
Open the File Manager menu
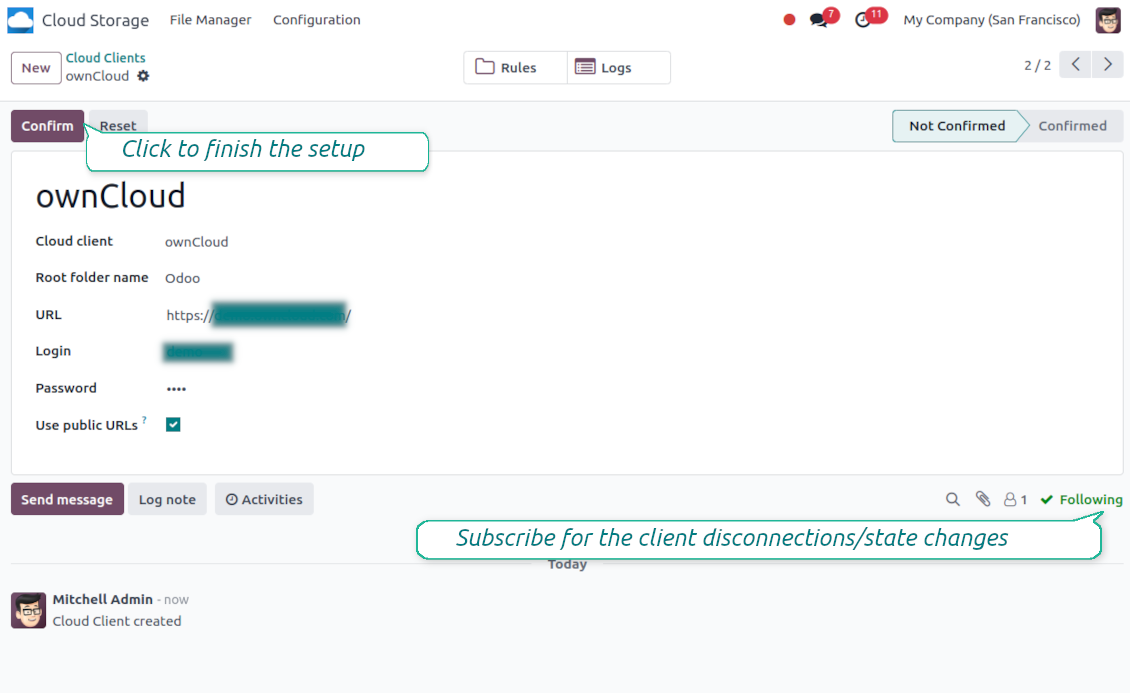210,19
